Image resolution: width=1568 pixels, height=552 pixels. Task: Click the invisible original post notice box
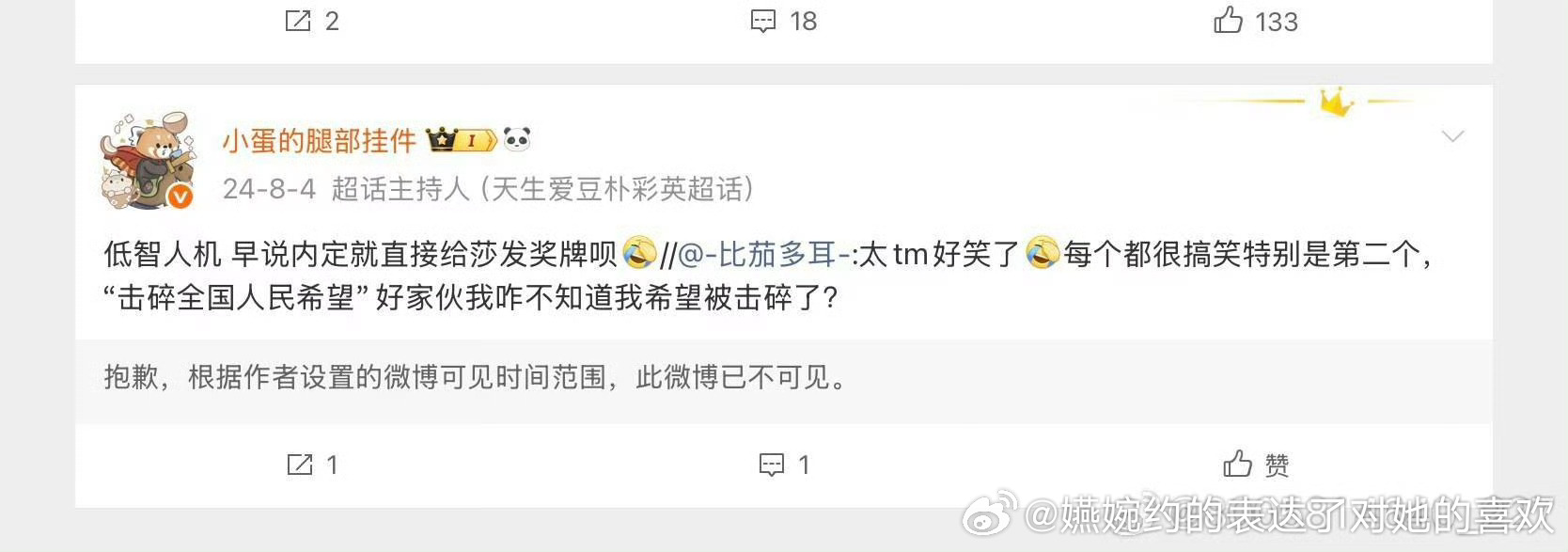coord(784,378)
